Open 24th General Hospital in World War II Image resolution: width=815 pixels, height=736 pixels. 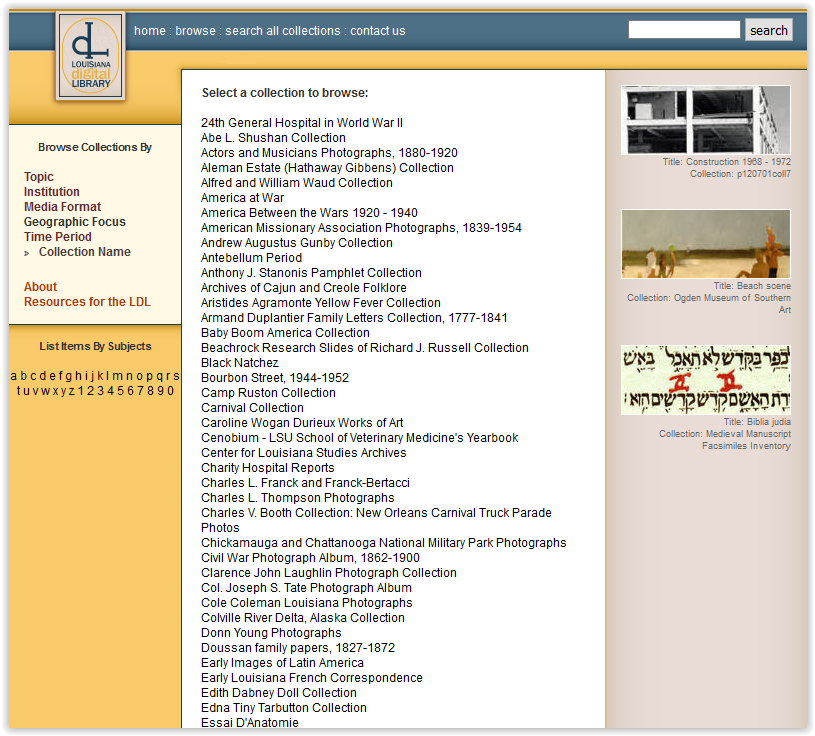pos(302,123)
